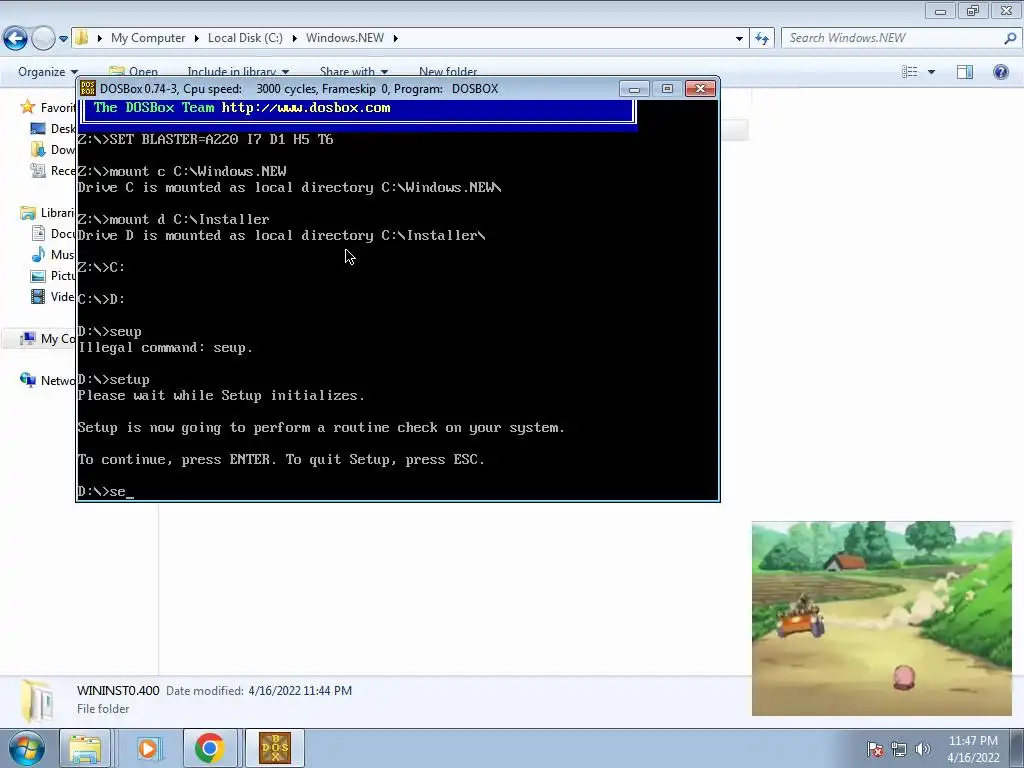
Task: Open the recent locations dropdown arrow
Action: coord(63,39)
